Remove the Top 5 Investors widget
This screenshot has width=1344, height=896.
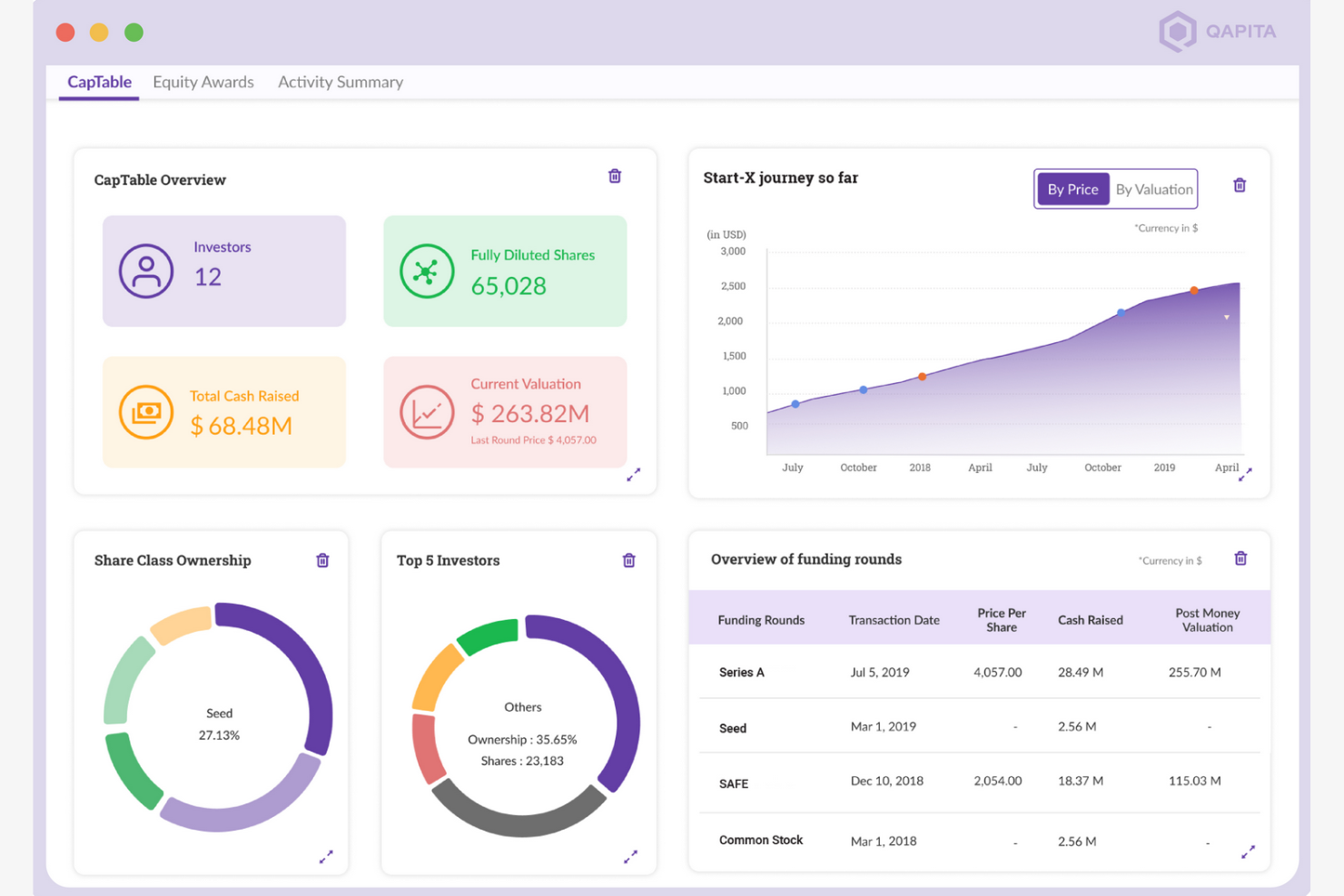click(x=629, y=560)
